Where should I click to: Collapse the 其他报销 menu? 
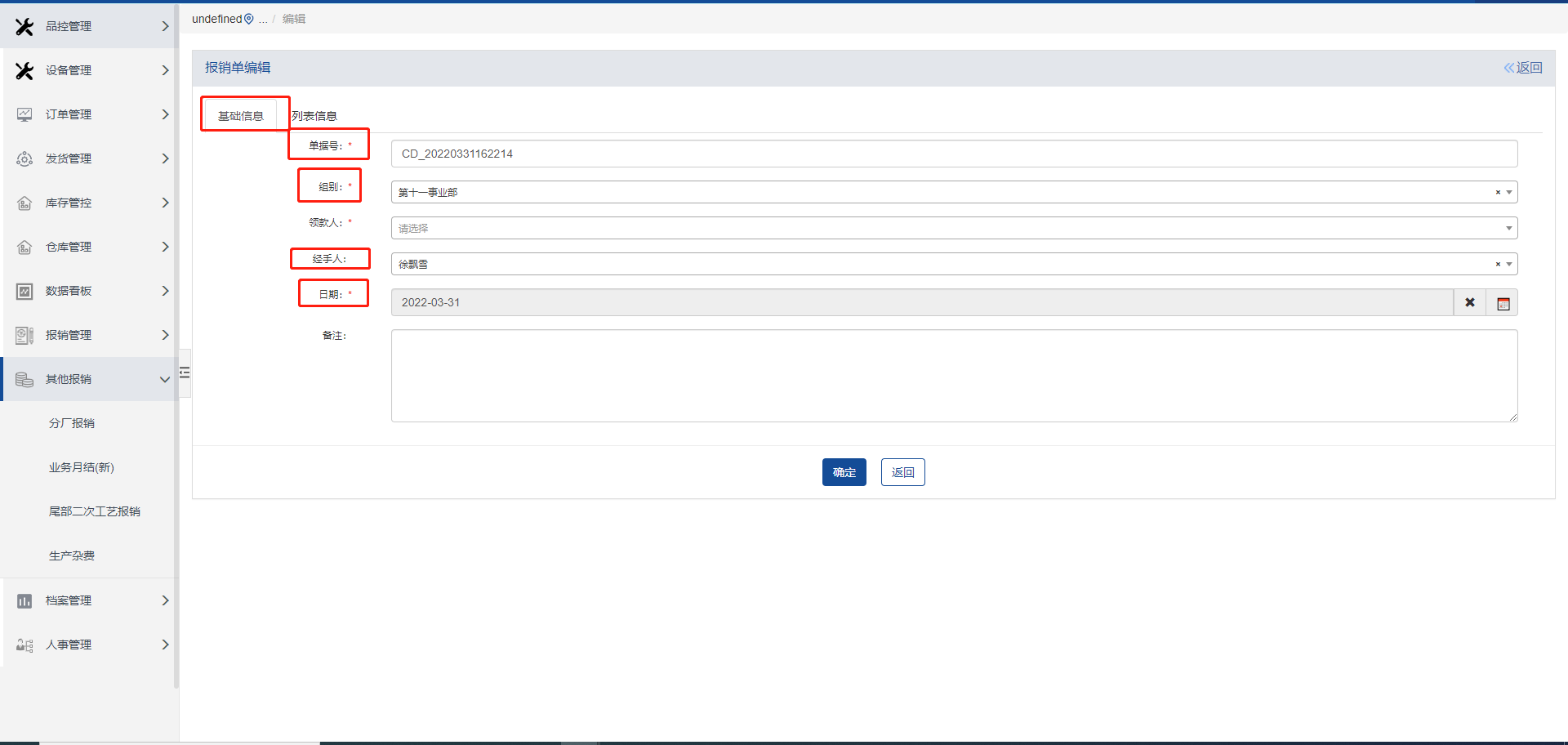pyautogui.click(x=164, y=379)
